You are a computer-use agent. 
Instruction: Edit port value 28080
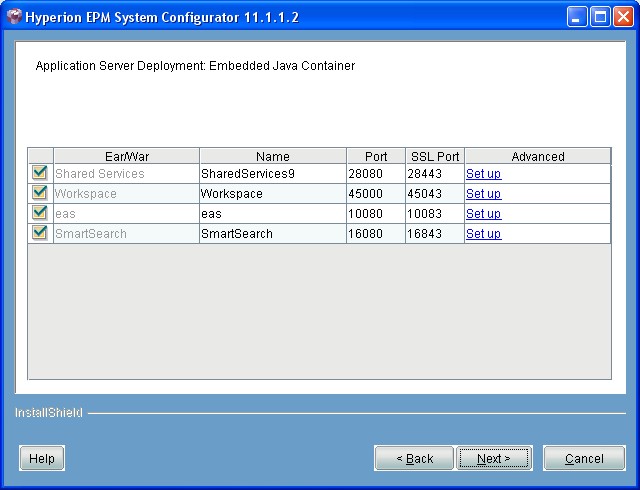point(376,174)
